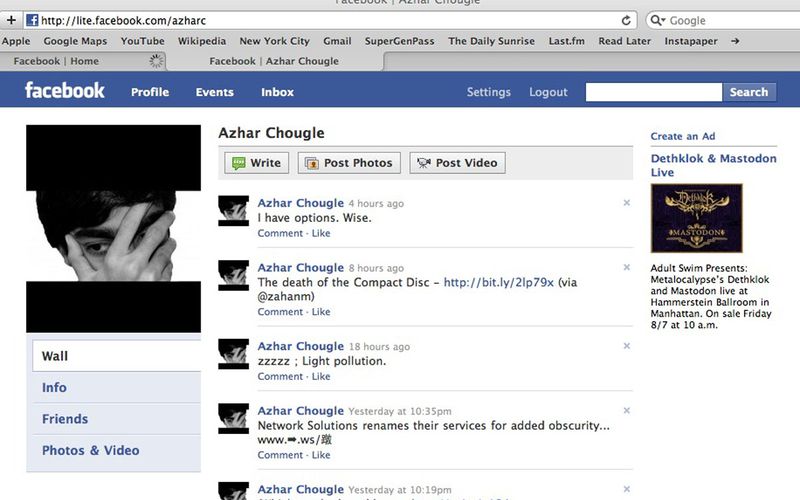Click the add bookmark plus button
Viewport: 800px width, 500px height.
(x=11, y=20)
